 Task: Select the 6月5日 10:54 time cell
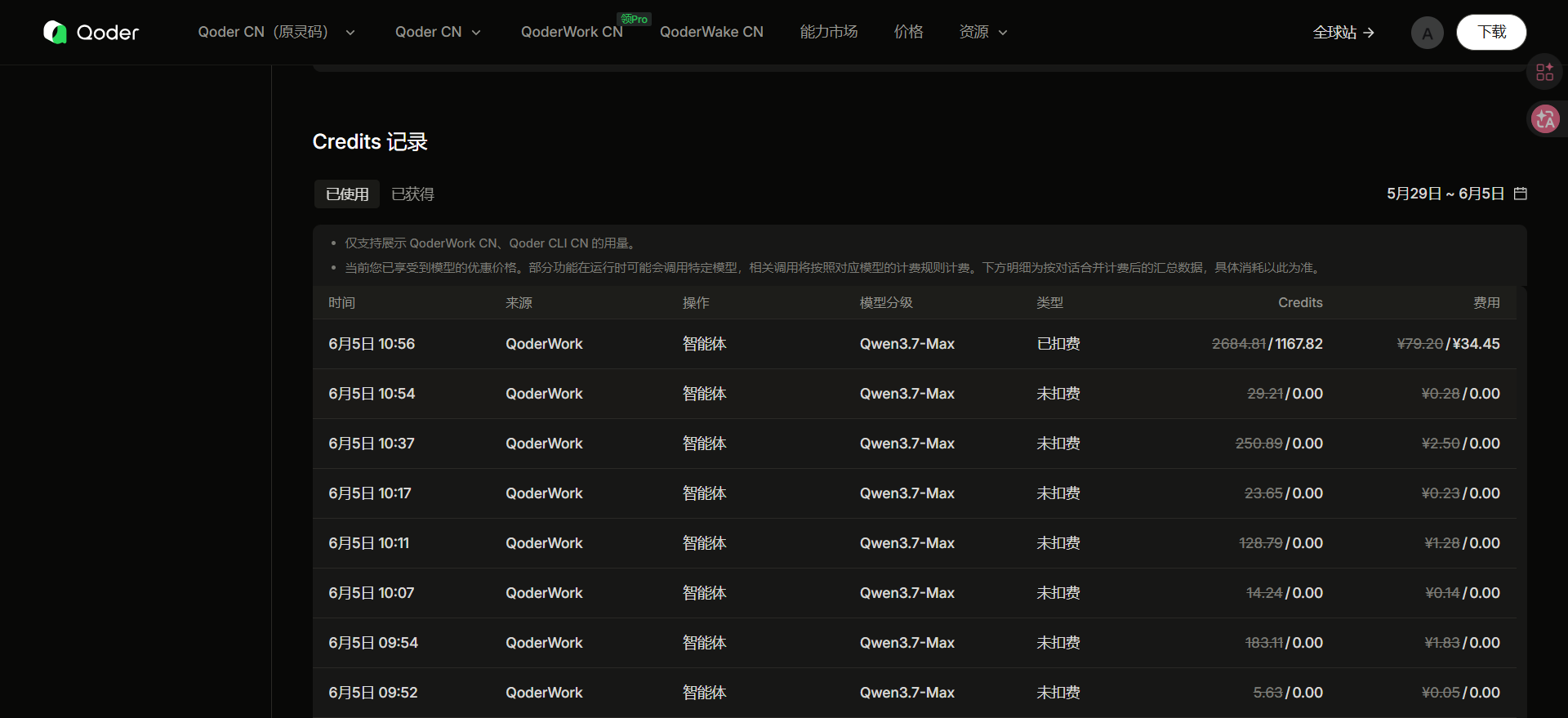[x=372, y=394]
